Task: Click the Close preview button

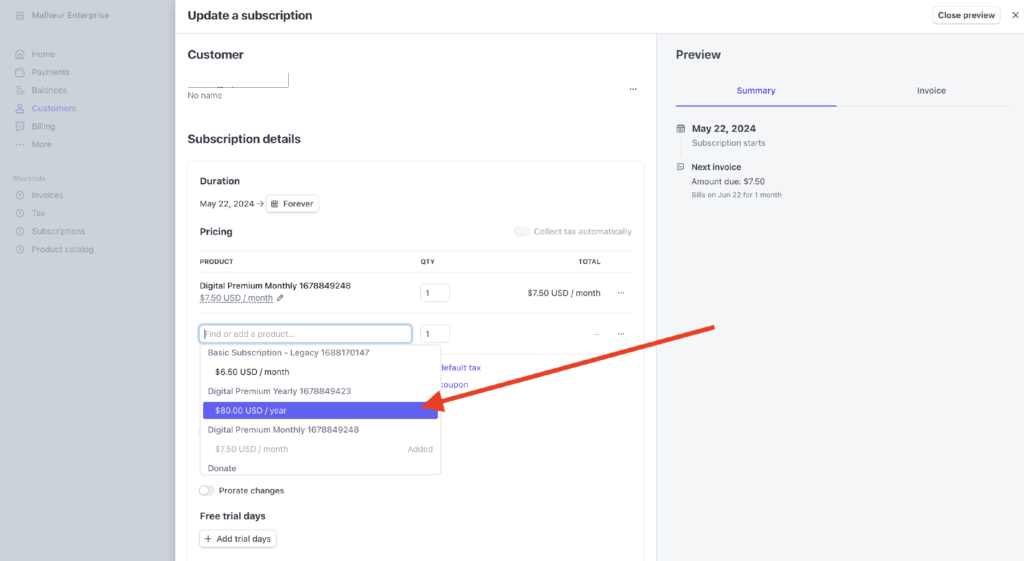Action: 966,15
